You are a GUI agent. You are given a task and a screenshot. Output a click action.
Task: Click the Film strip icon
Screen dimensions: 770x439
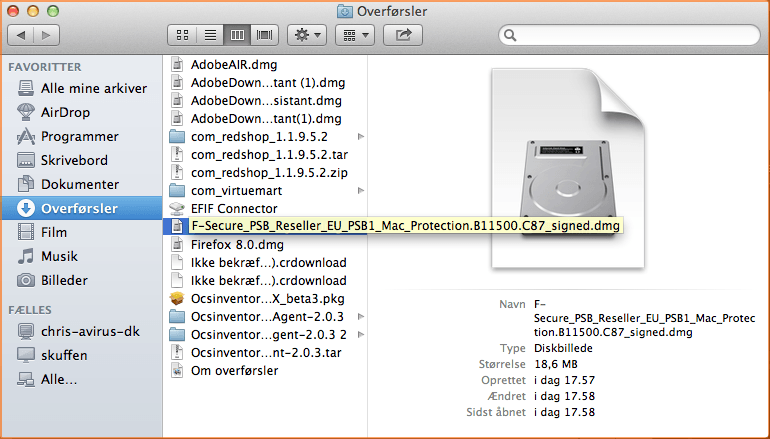point(26,232)
